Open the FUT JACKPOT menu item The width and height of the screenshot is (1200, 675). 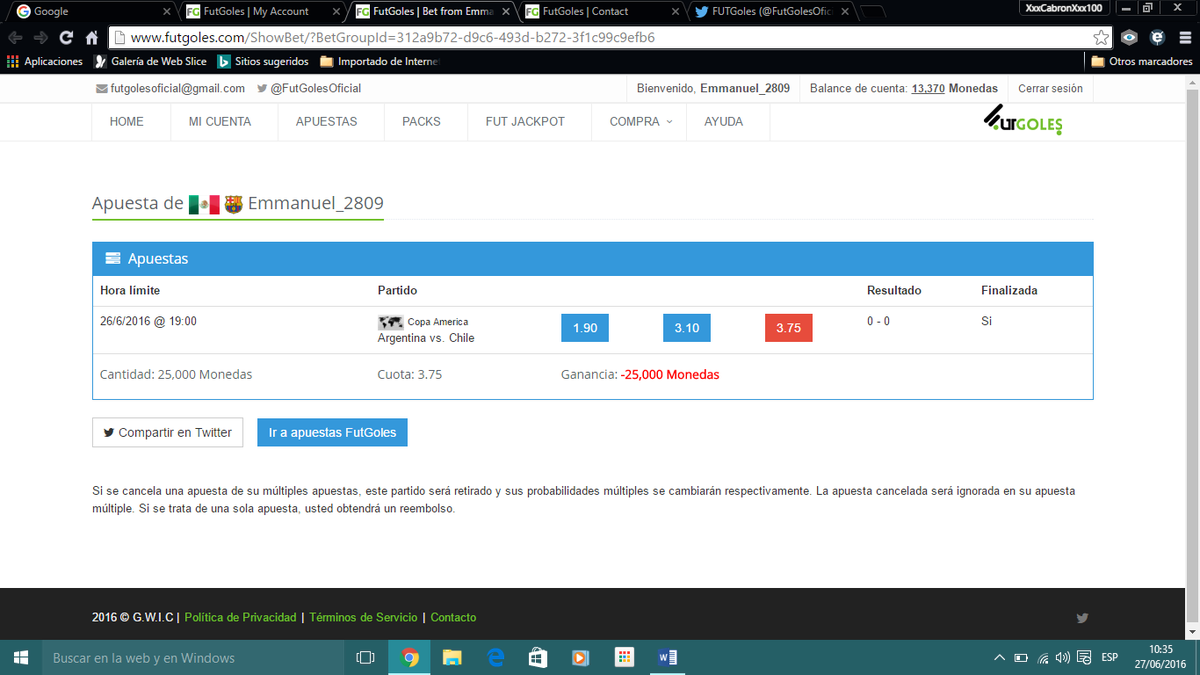[525, 122]
